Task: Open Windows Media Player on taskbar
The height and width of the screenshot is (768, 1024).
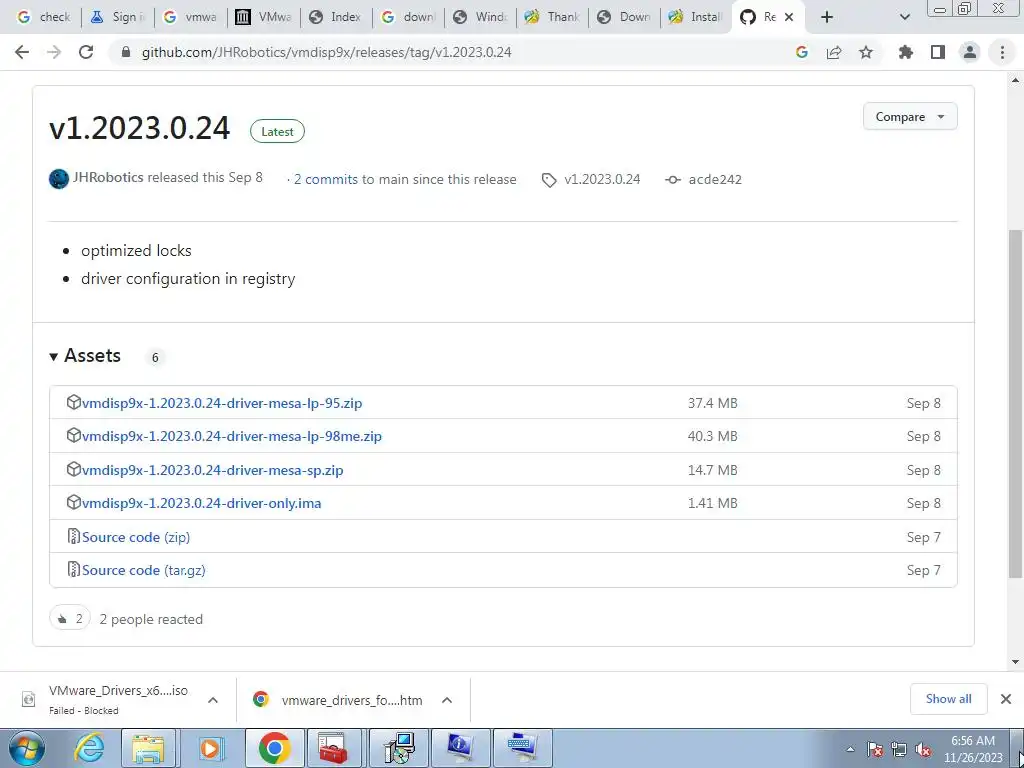Action: pyautogui.click(x=211, y=748)
